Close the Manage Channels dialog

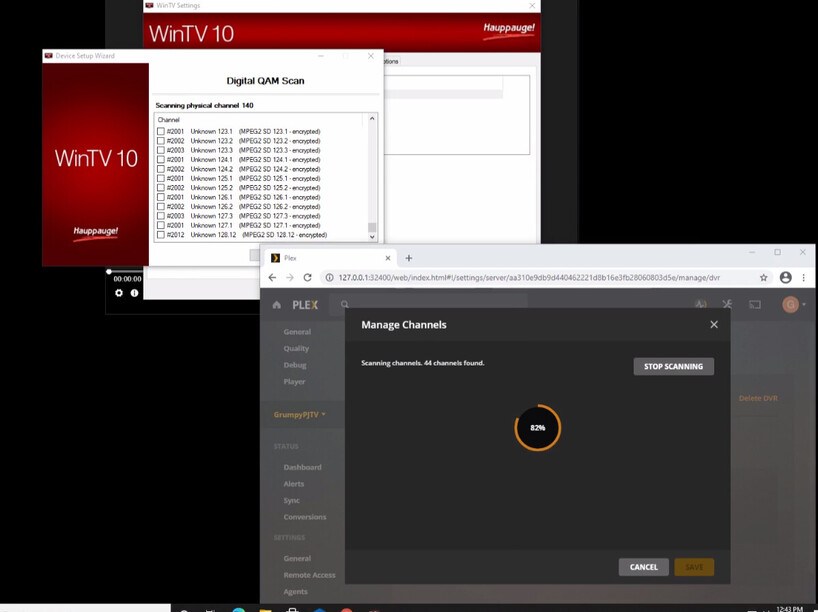pos(714,325)
